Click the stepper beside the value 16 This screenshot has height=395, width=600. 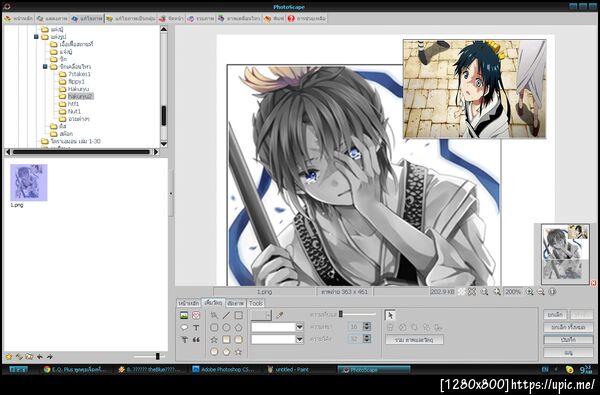coord(367,327)
